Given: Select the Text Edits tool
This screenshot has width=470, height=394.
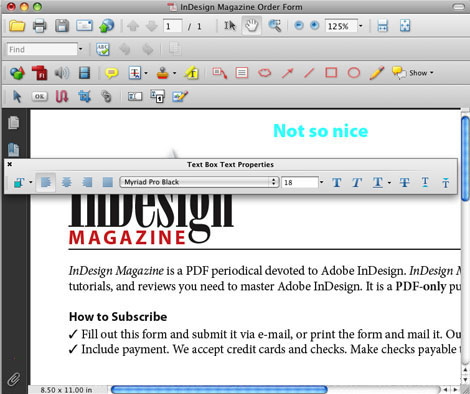Looking at the screenshot, I should [135, 73].
